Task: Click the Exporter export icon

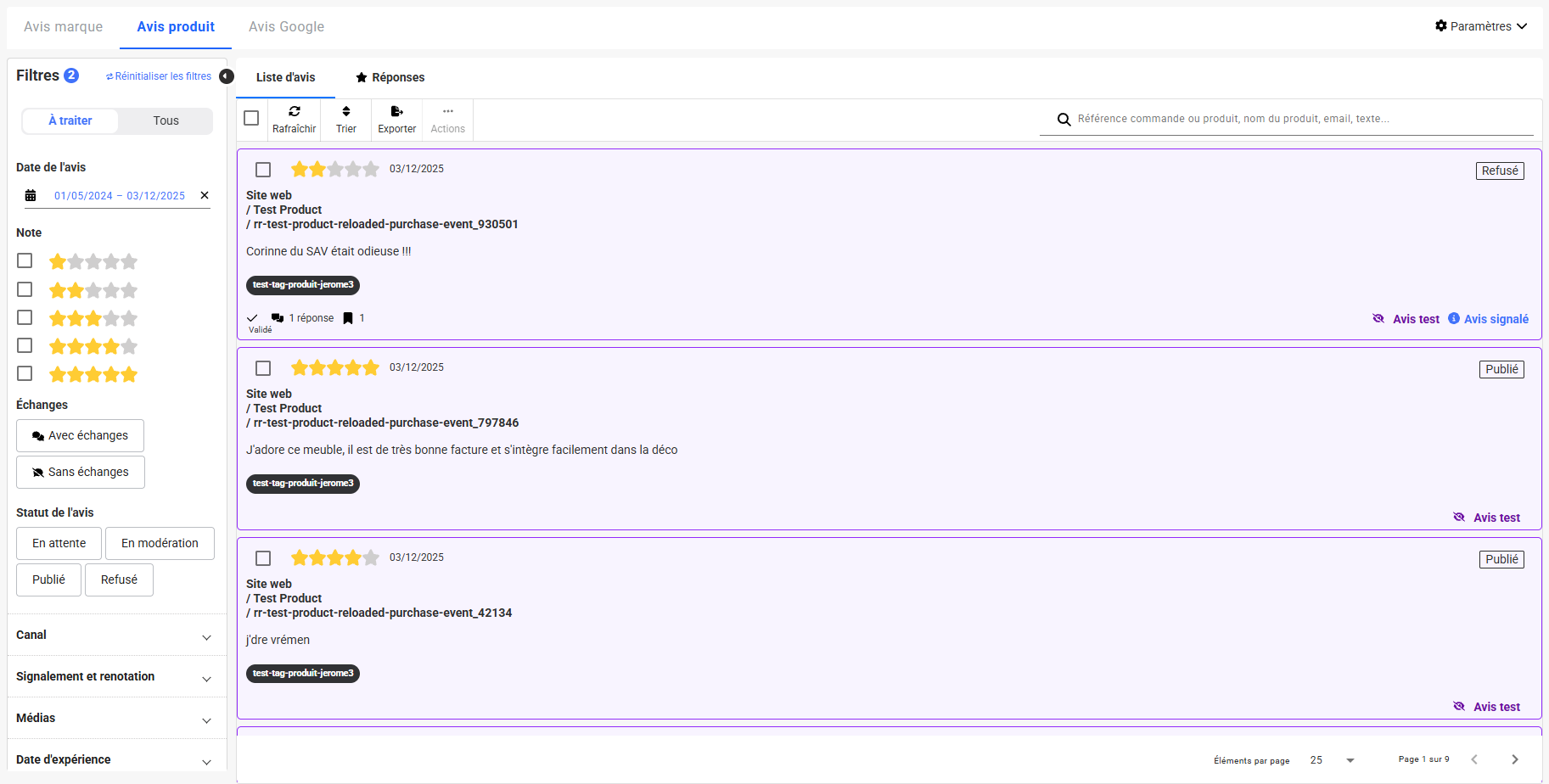Action: click(x=396, y=112)
